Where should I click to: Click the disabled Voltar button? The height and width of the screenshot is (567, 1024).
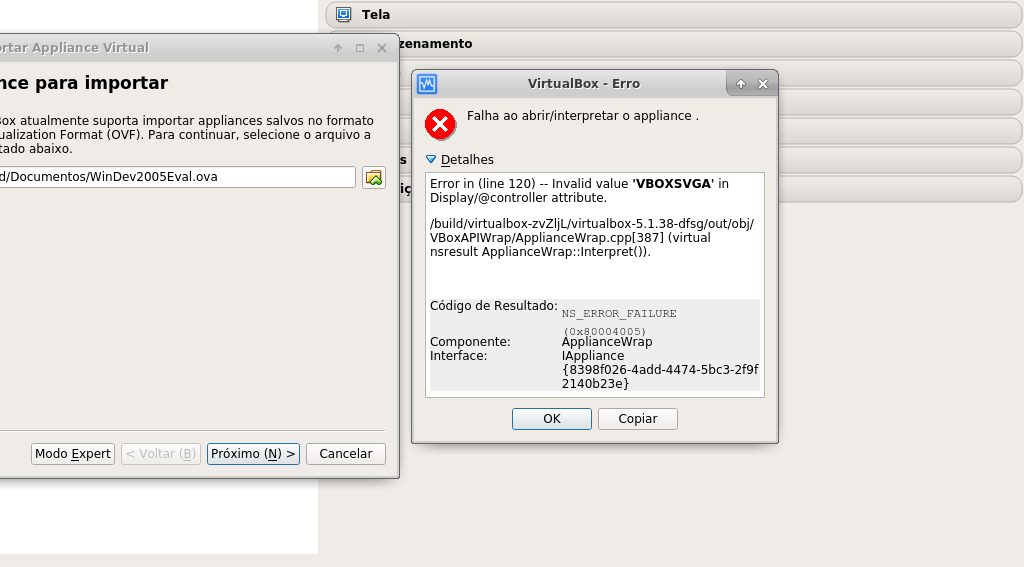click(161, 454)
